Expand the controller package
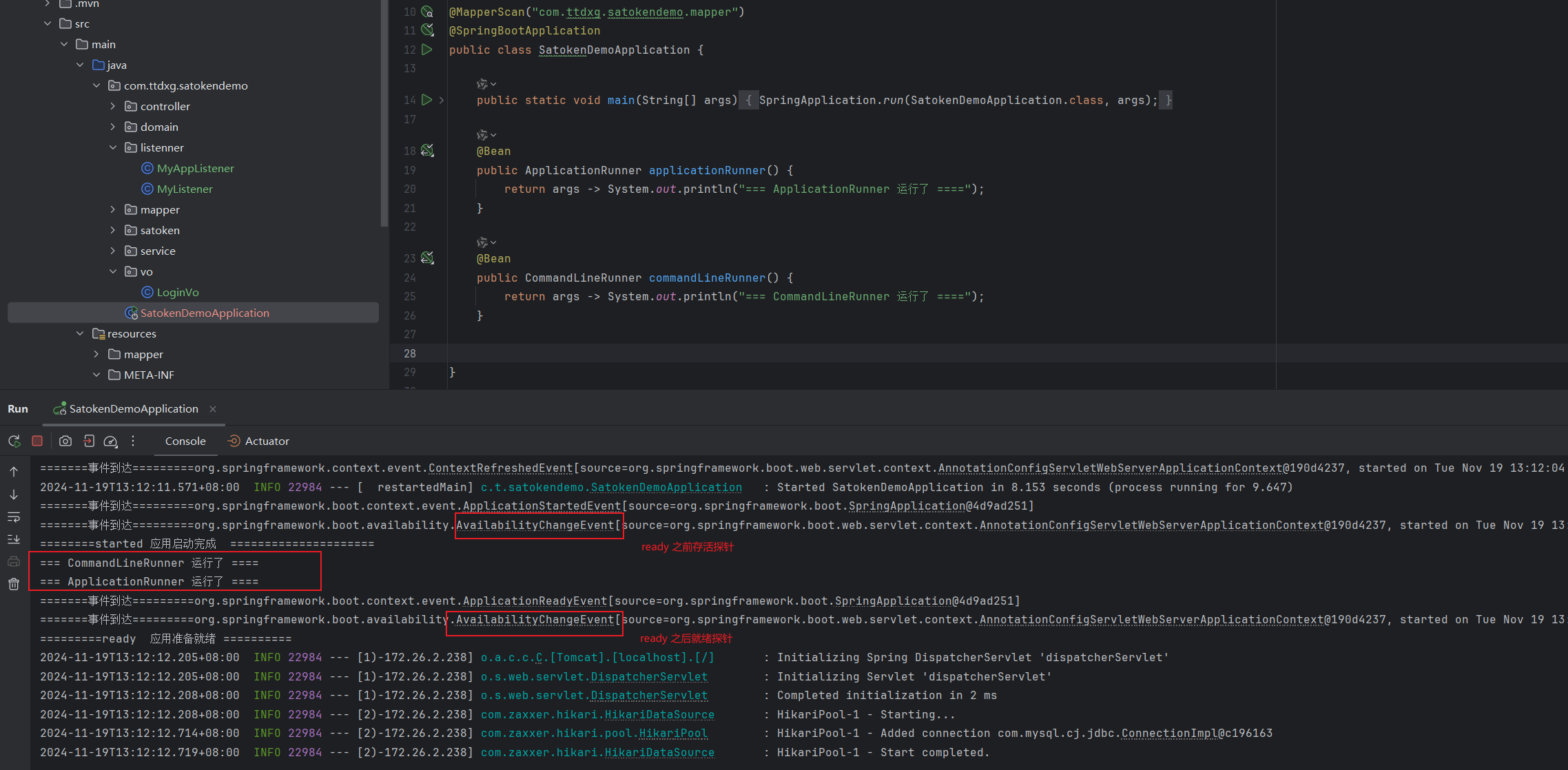 tap(113, 106)
